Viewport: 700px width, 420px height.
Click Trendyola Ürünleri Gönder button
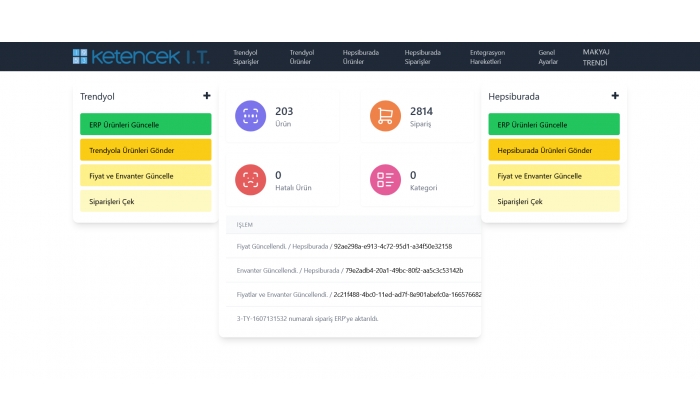pos(146,150)
